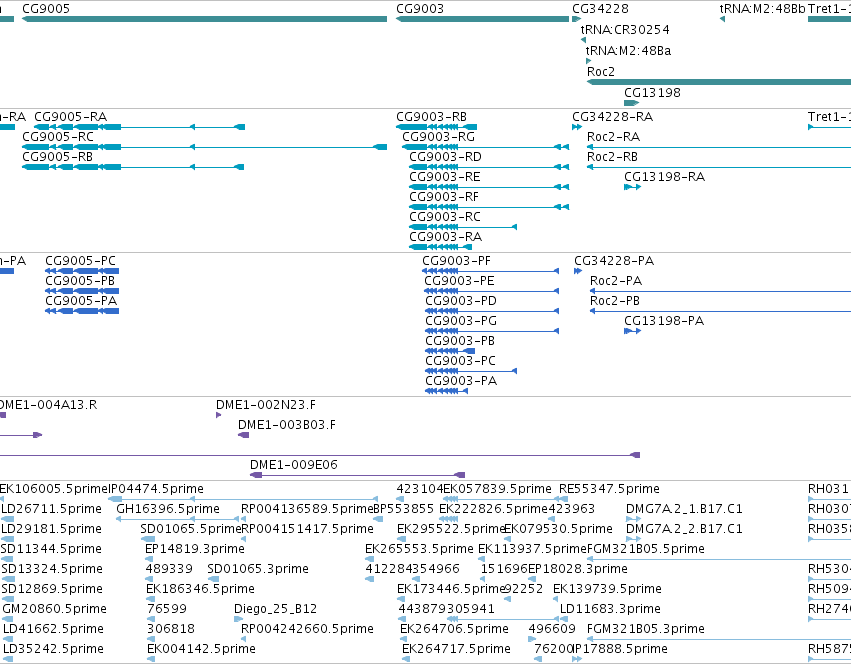Click the CG9005-PB protein label
851x664 pixels.
pos(80,281)
